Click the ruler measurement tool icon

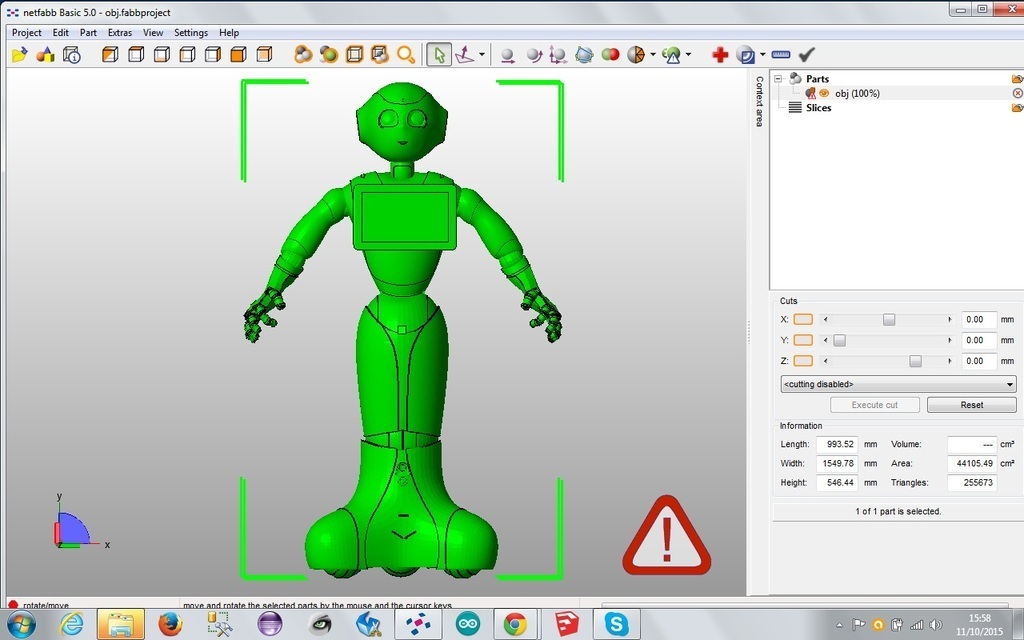pos(781,55)
